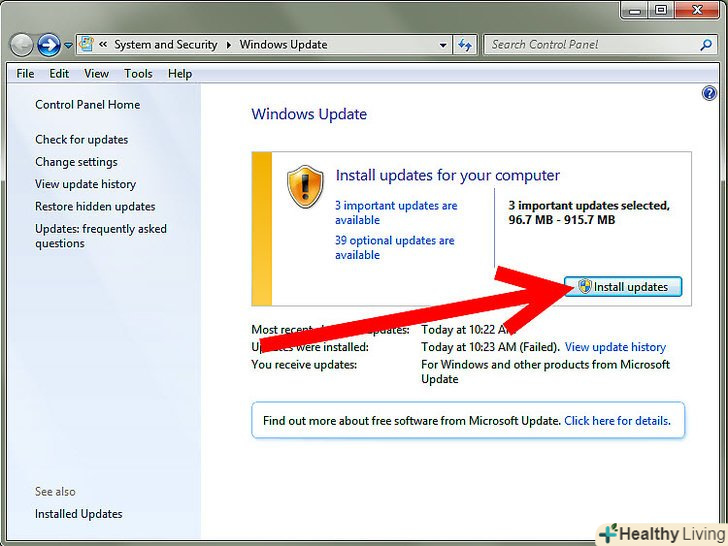Minimize the Windows Update window
Image resolution: width=728 pixels, height=546 pixels.
[x=635, y=10]
